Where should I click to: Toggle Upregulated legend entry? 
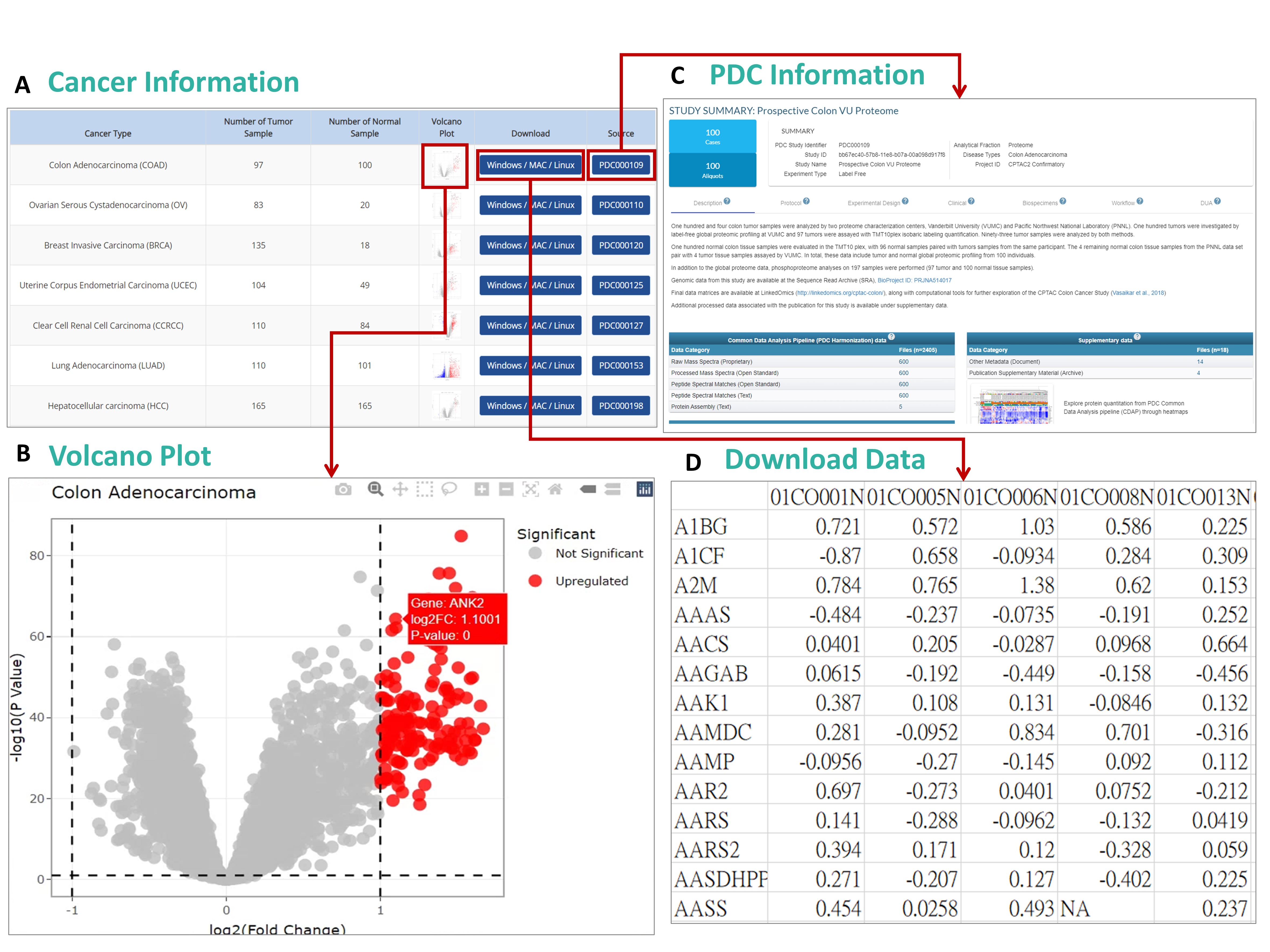591,581
